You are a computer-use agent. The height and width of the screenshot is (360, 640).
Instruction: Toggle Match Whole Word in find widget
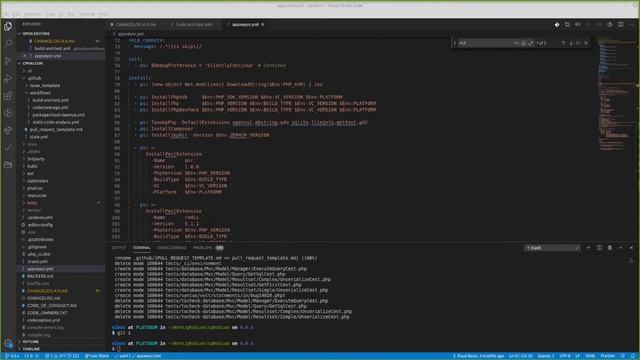click(x=524, y=43)
